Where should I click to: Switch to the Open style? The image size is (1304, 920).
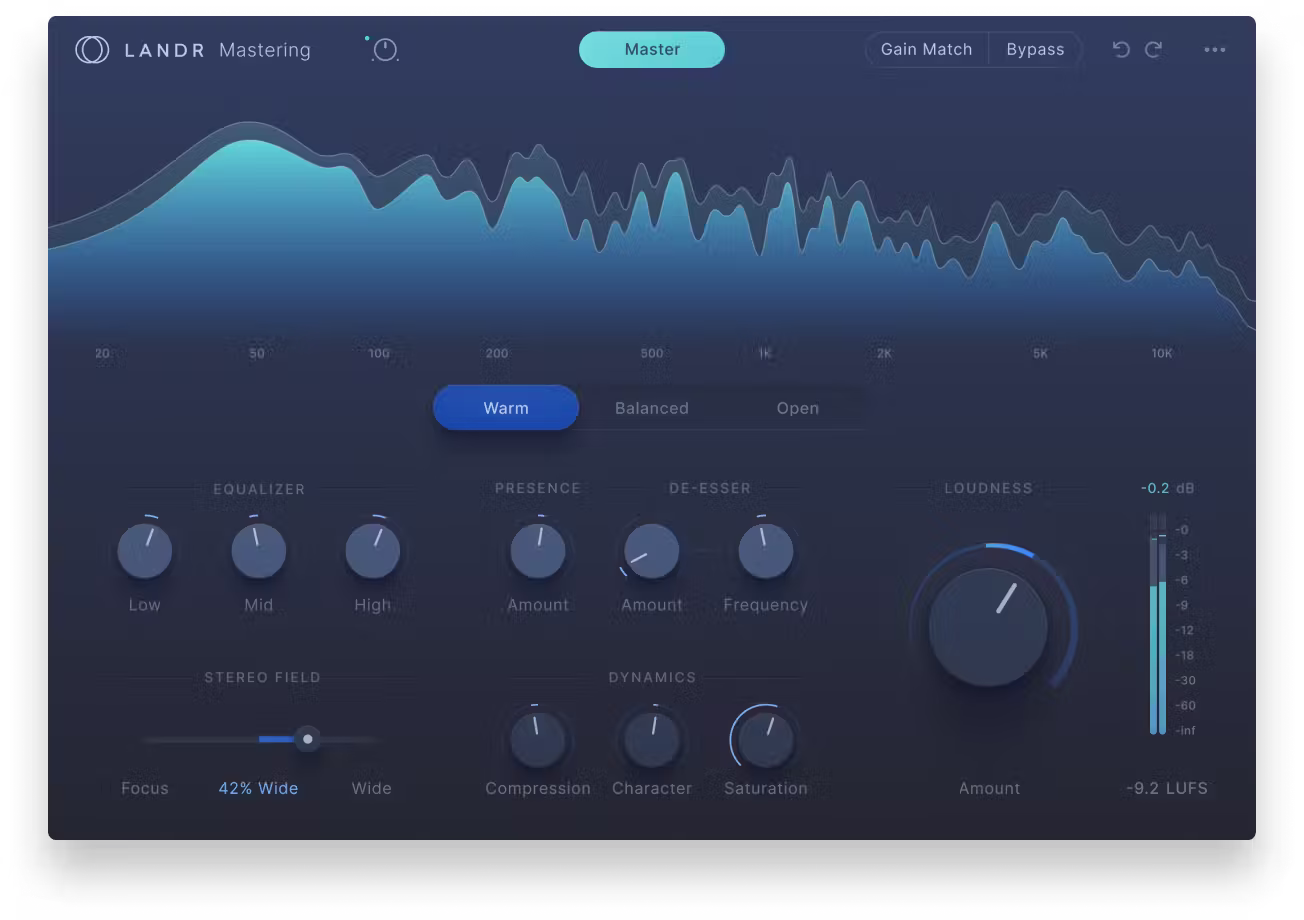[x=798, y=408]
